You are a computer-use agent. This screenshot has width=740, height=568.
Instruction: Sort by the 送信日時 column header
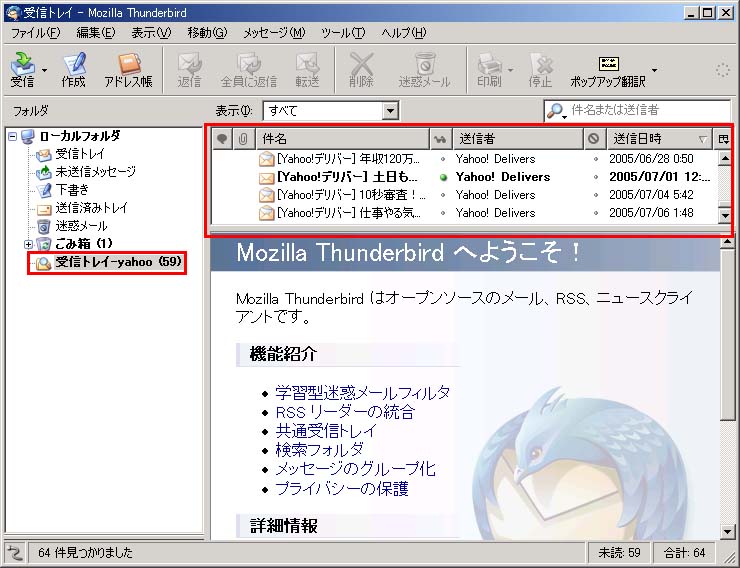(659, 139)
